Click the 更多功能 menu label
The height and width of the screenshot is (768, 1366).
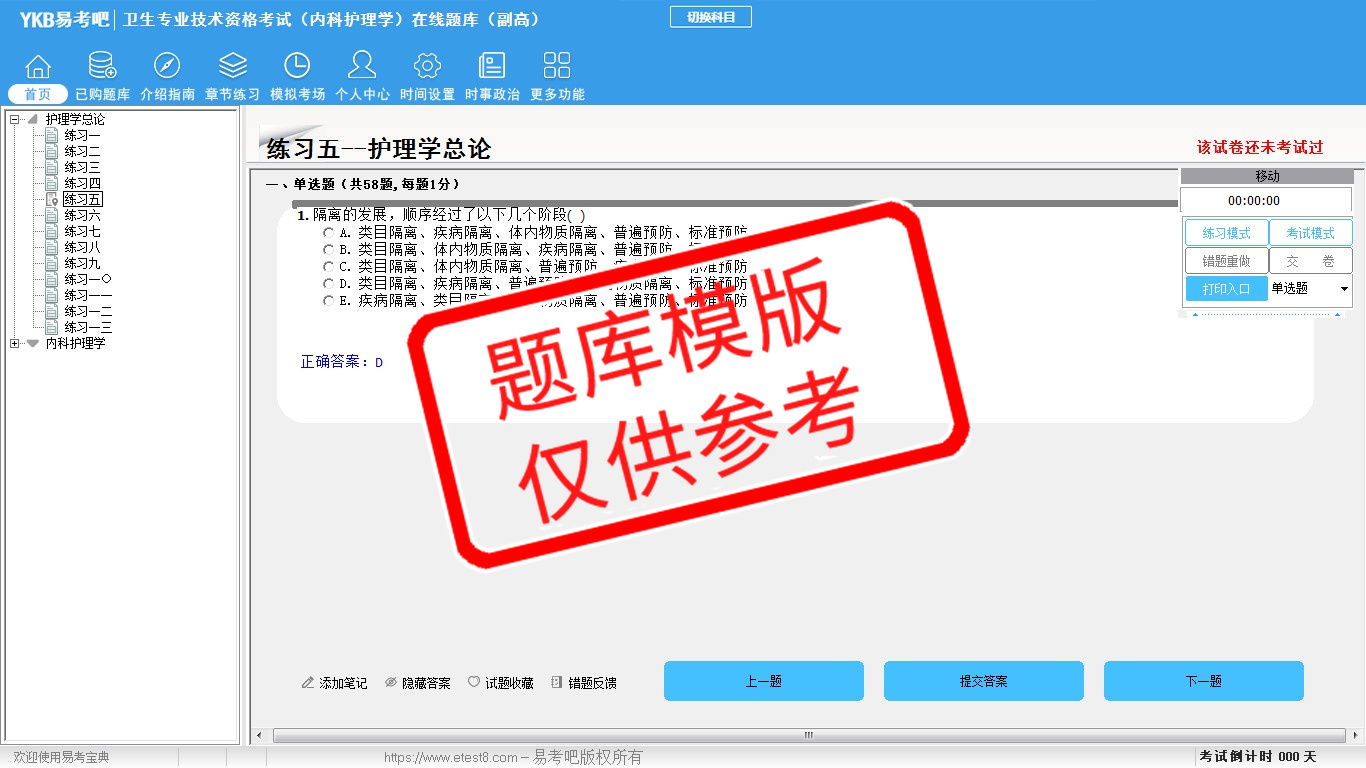(x=557, y=94)
